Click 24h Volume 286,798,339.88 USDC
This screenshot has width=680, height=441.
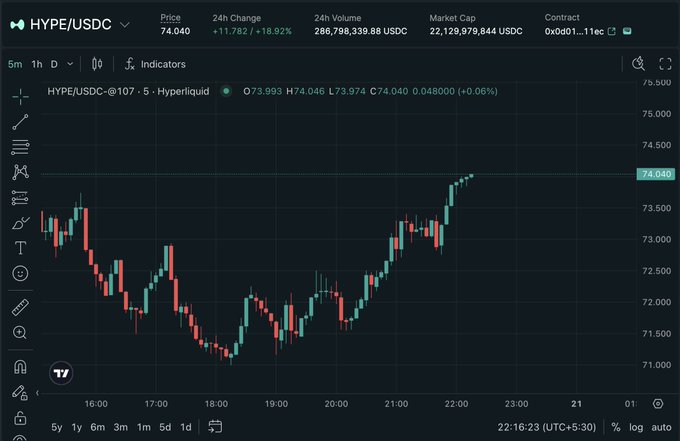361,31
